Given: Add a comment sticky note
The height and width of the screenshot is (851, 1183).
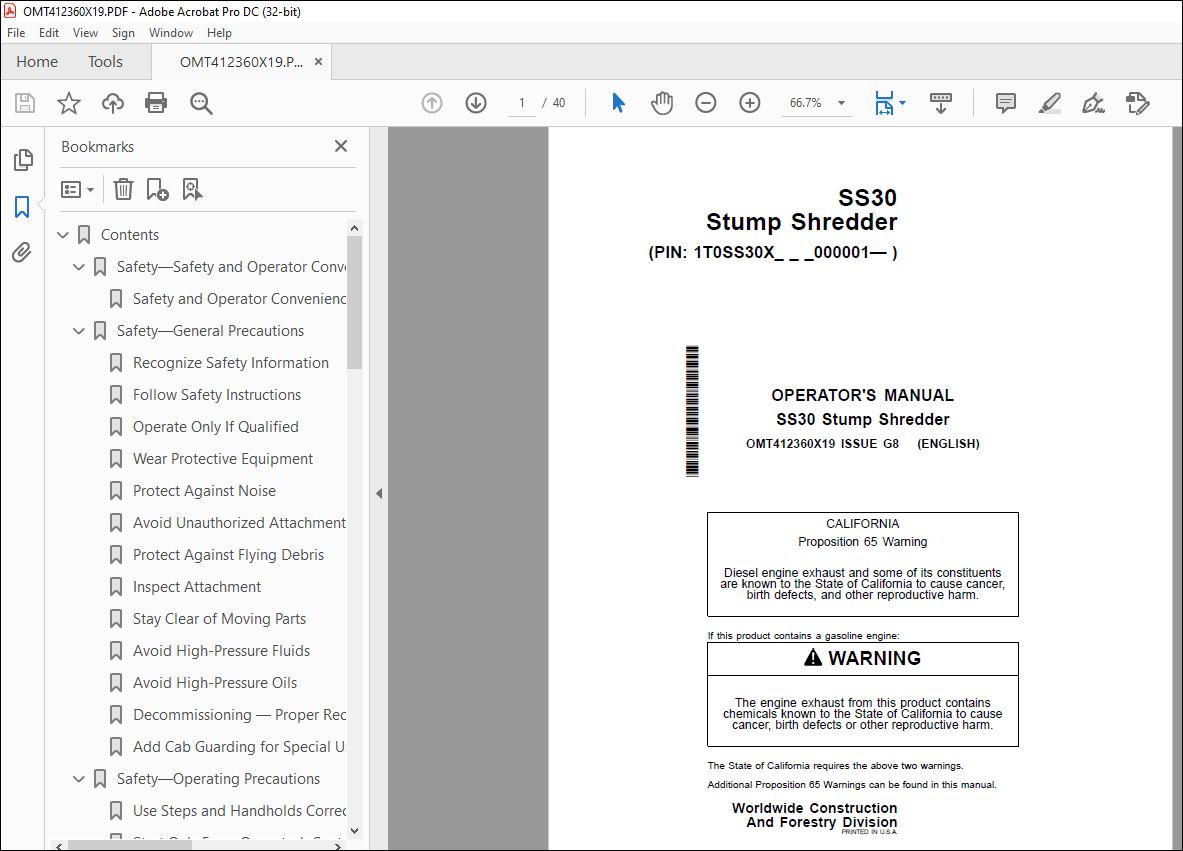Looking at the screenshot, I should pos(1005,103).
